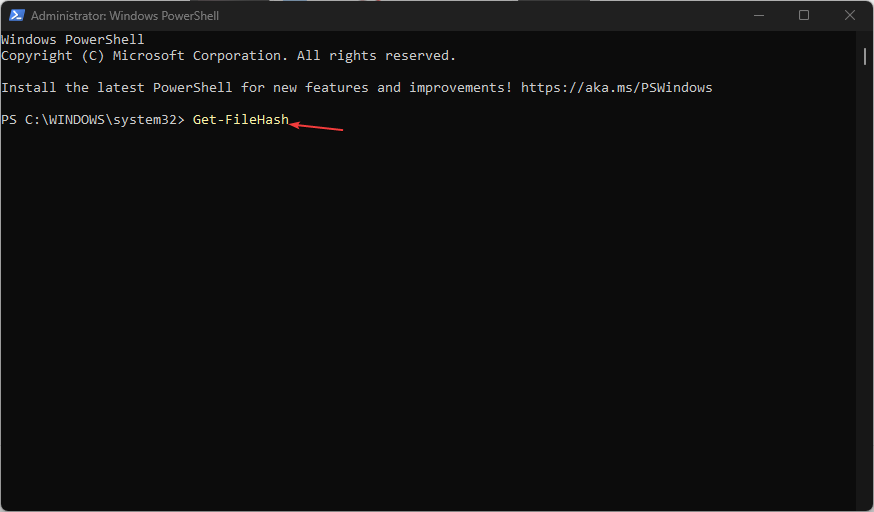This screenshot has width=874, height=512.
Task: Click the rights reserved. text
Action: pos(392,56)
